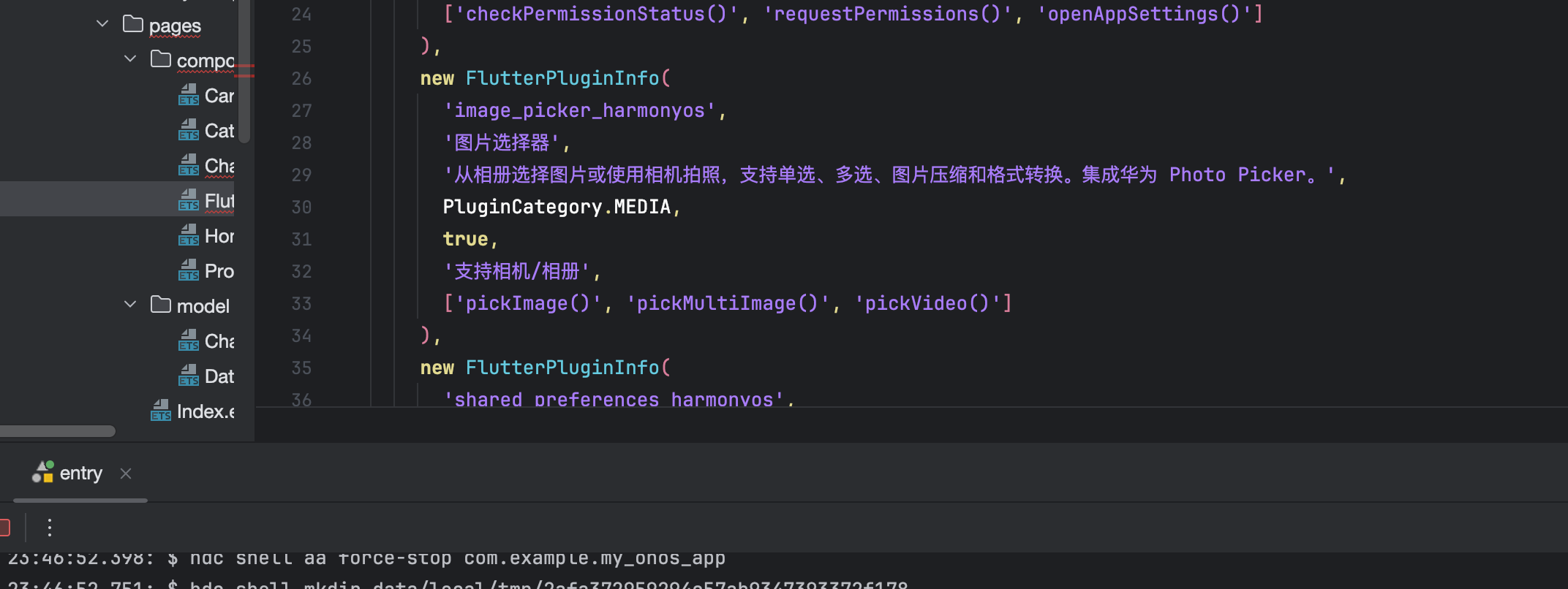Click the ETS icon beside Dat

189,376
